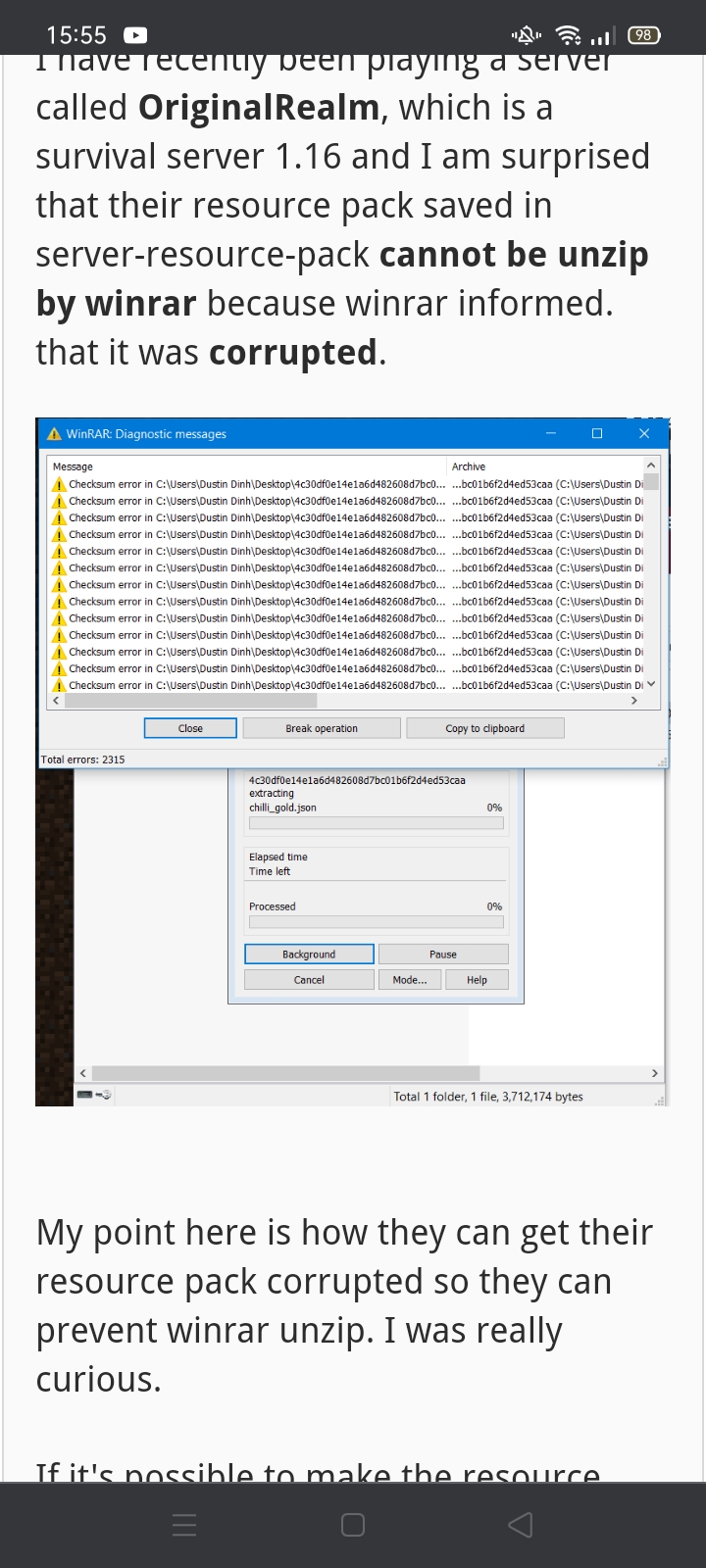The height and width of the screenshot is (1568, 706).
Task: Click the Break operation button
Action: pos(322,728)
